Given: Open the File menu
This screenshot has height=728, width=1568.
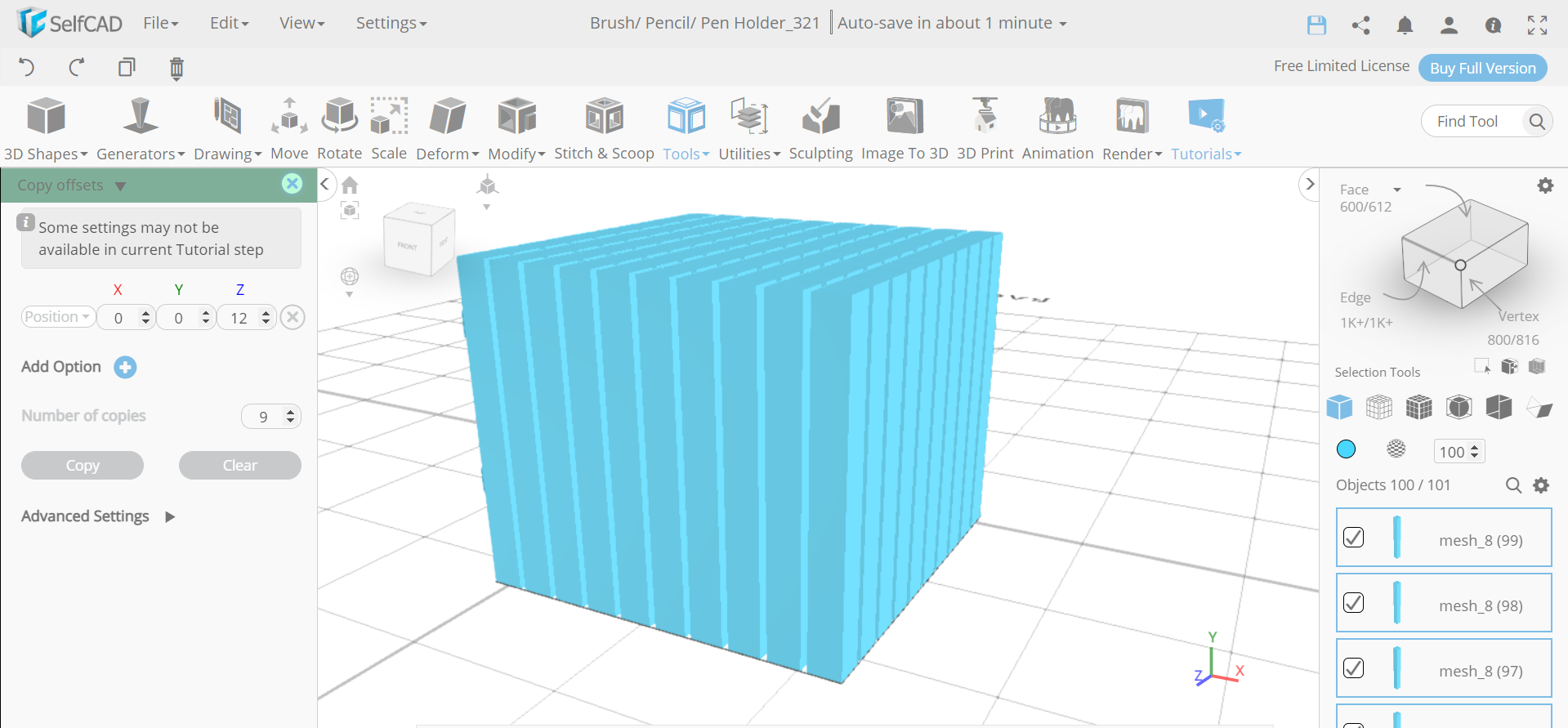Looking at the screenshot, I should [161, 23].
